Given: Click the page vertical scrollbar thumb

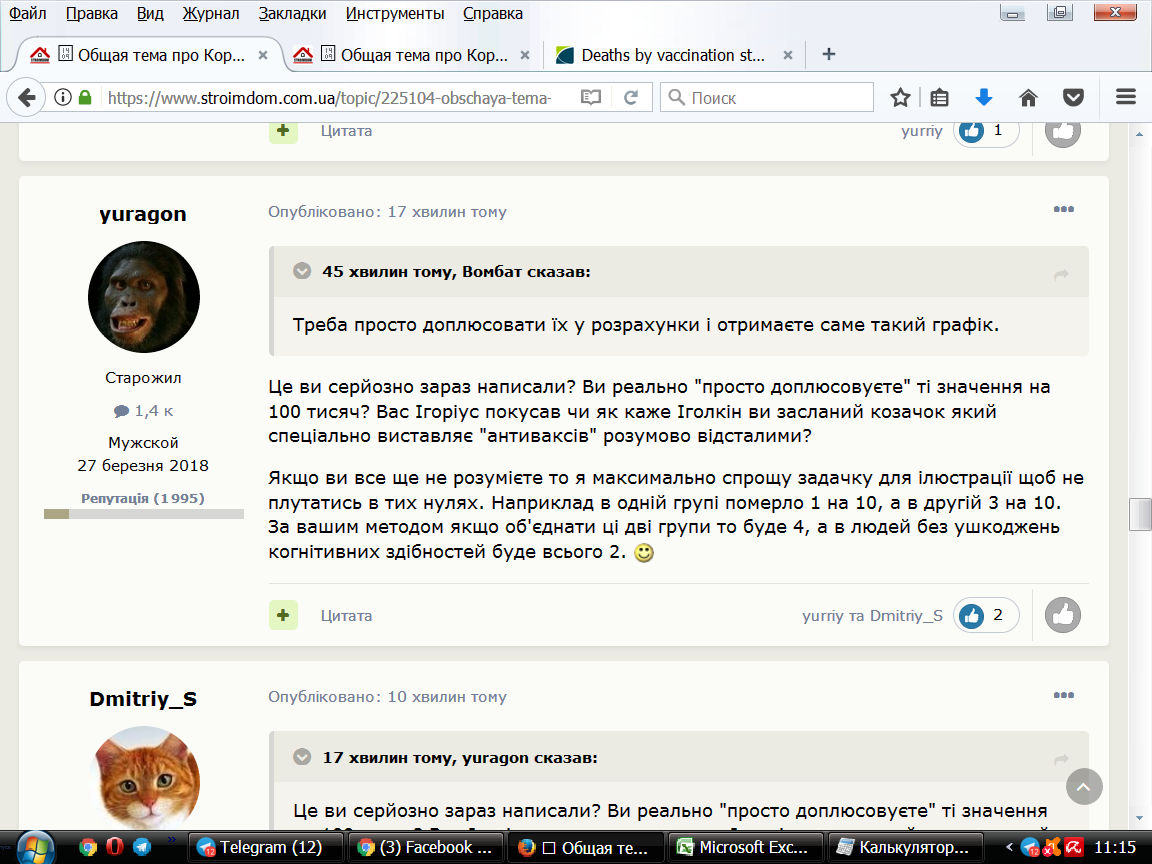Looking at the screenshot, I should click(1140, 514).
